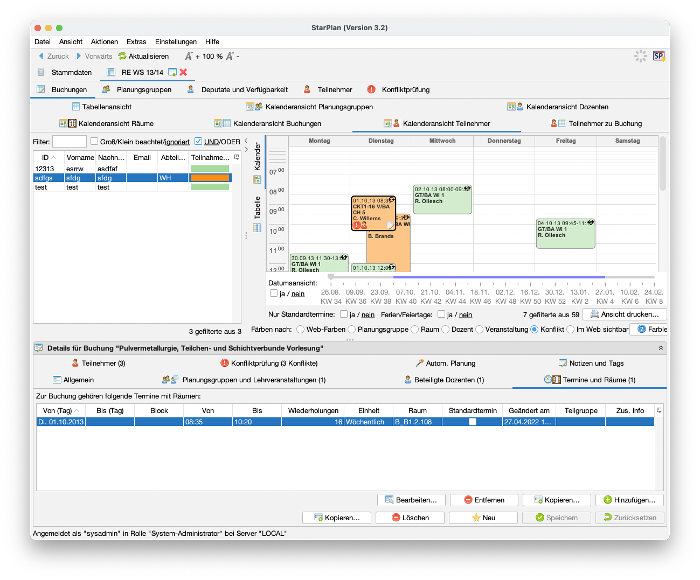
Task: Uncheck the UND/ODER checkbox
Action: (x=198, y=141)
